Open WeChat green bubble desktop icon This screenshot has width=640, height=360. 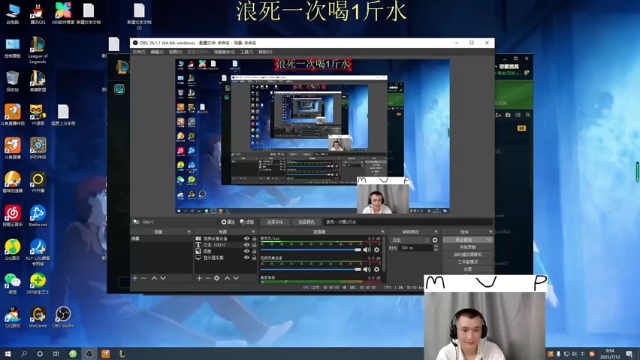click(x=13, y=283)
